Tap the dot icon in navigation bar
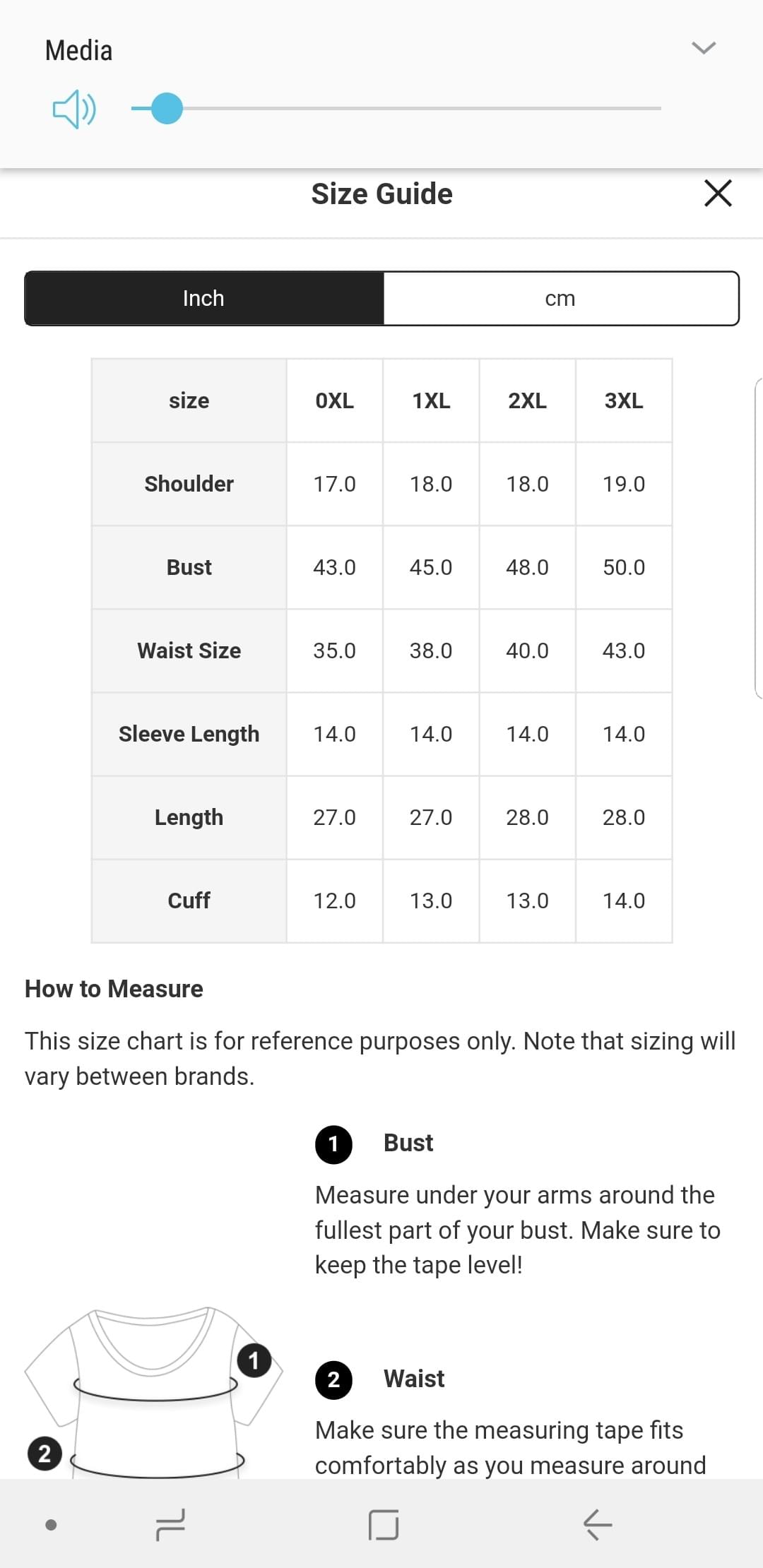 (51, 1525)
